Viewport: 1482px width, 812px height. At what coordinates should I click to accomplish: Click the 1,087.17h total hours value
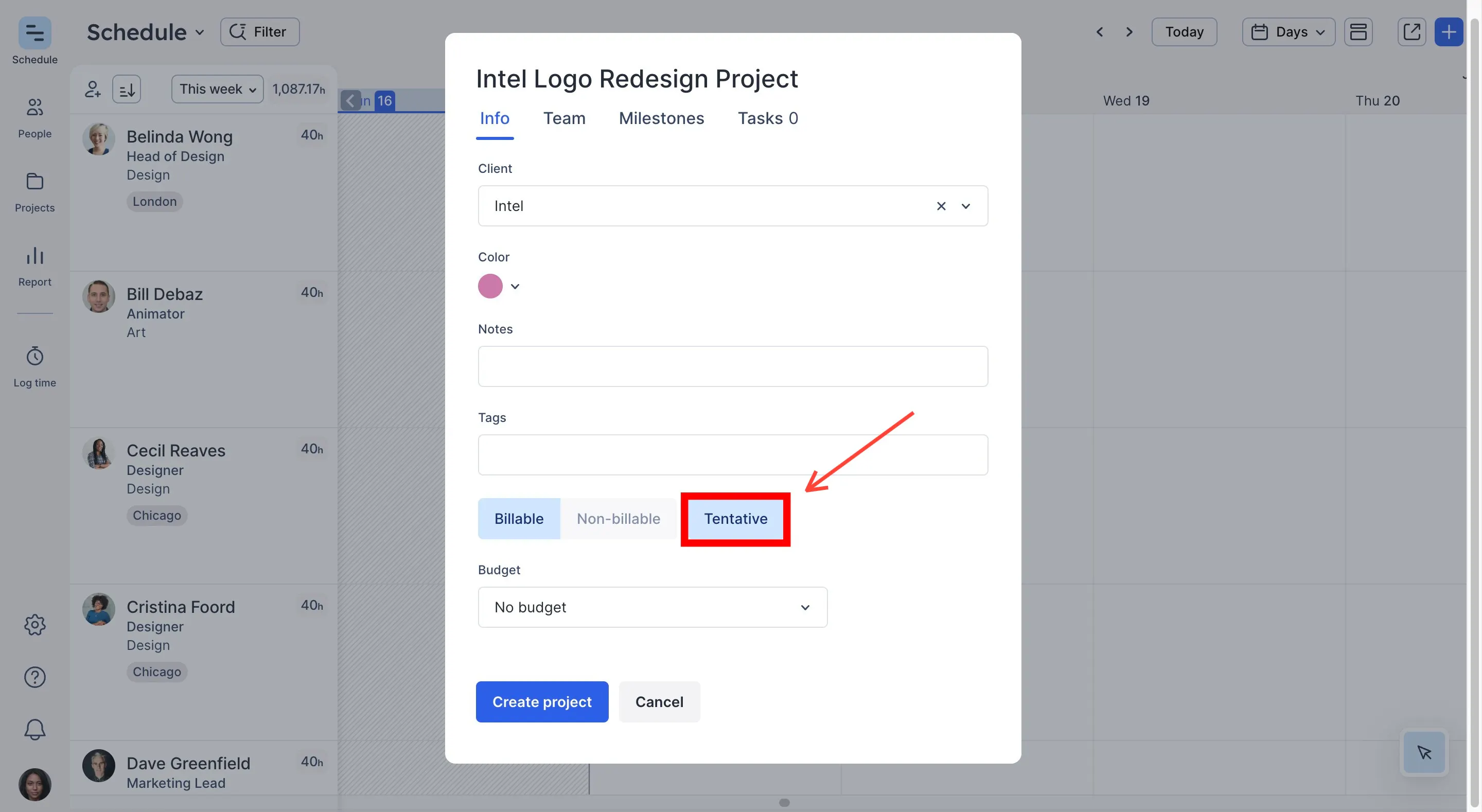(298, 89)
